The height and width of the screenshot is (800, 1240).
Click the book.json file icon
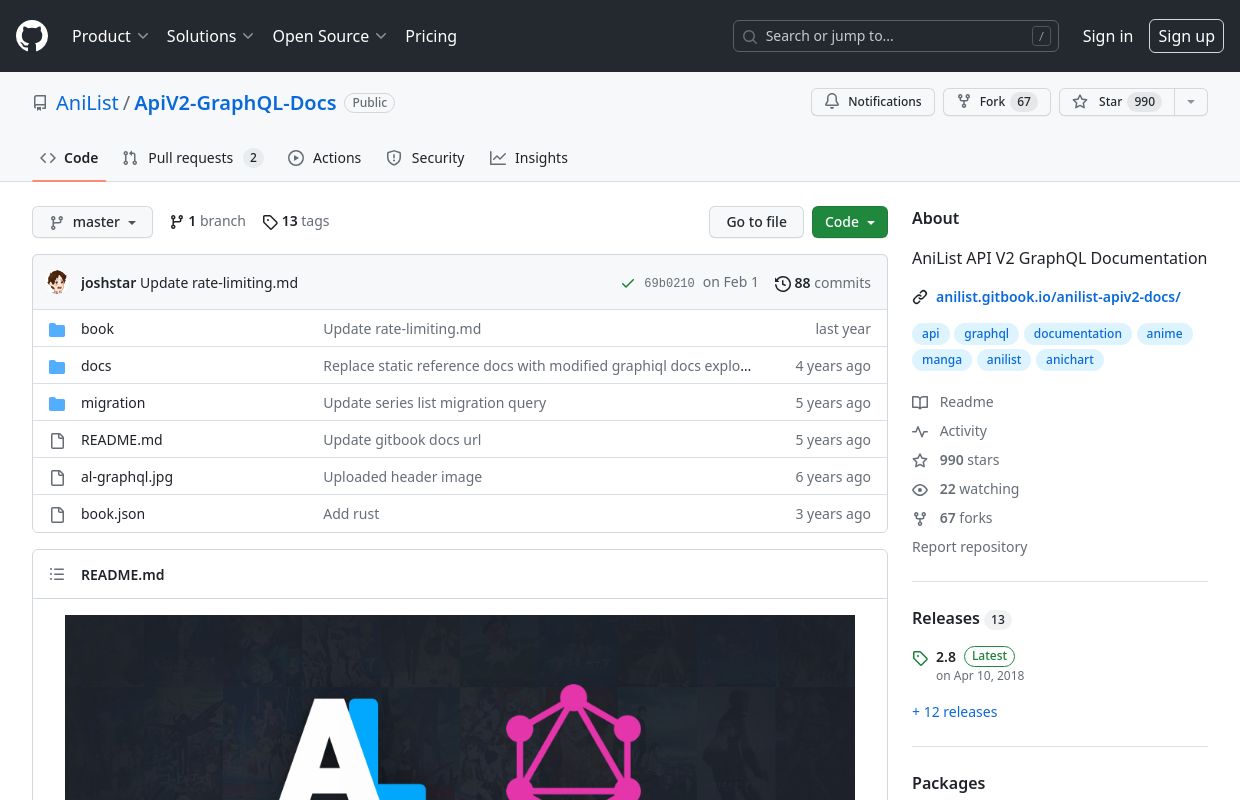(57, 515)
